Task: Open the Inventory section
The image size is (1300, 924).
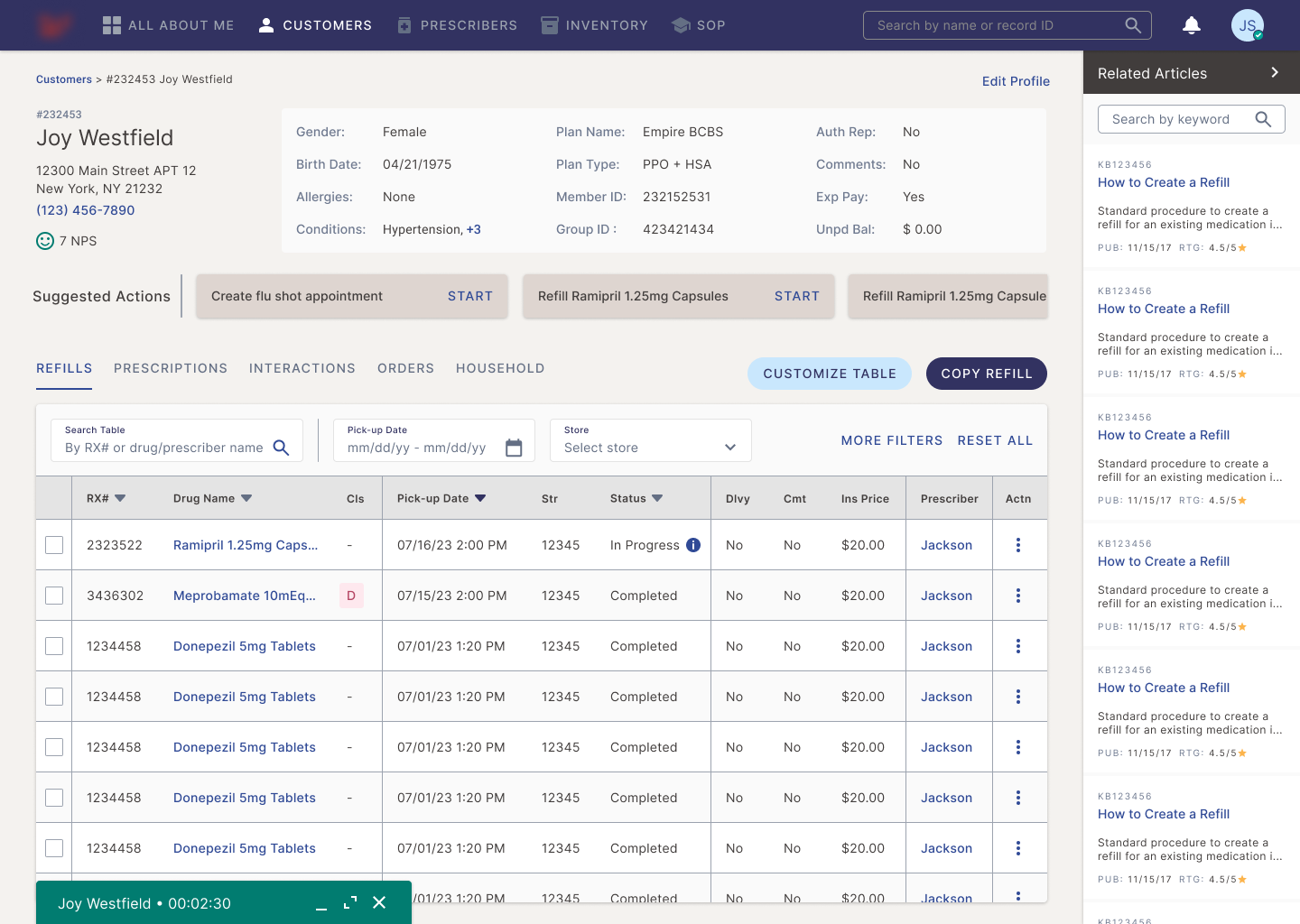Action: 594,25
